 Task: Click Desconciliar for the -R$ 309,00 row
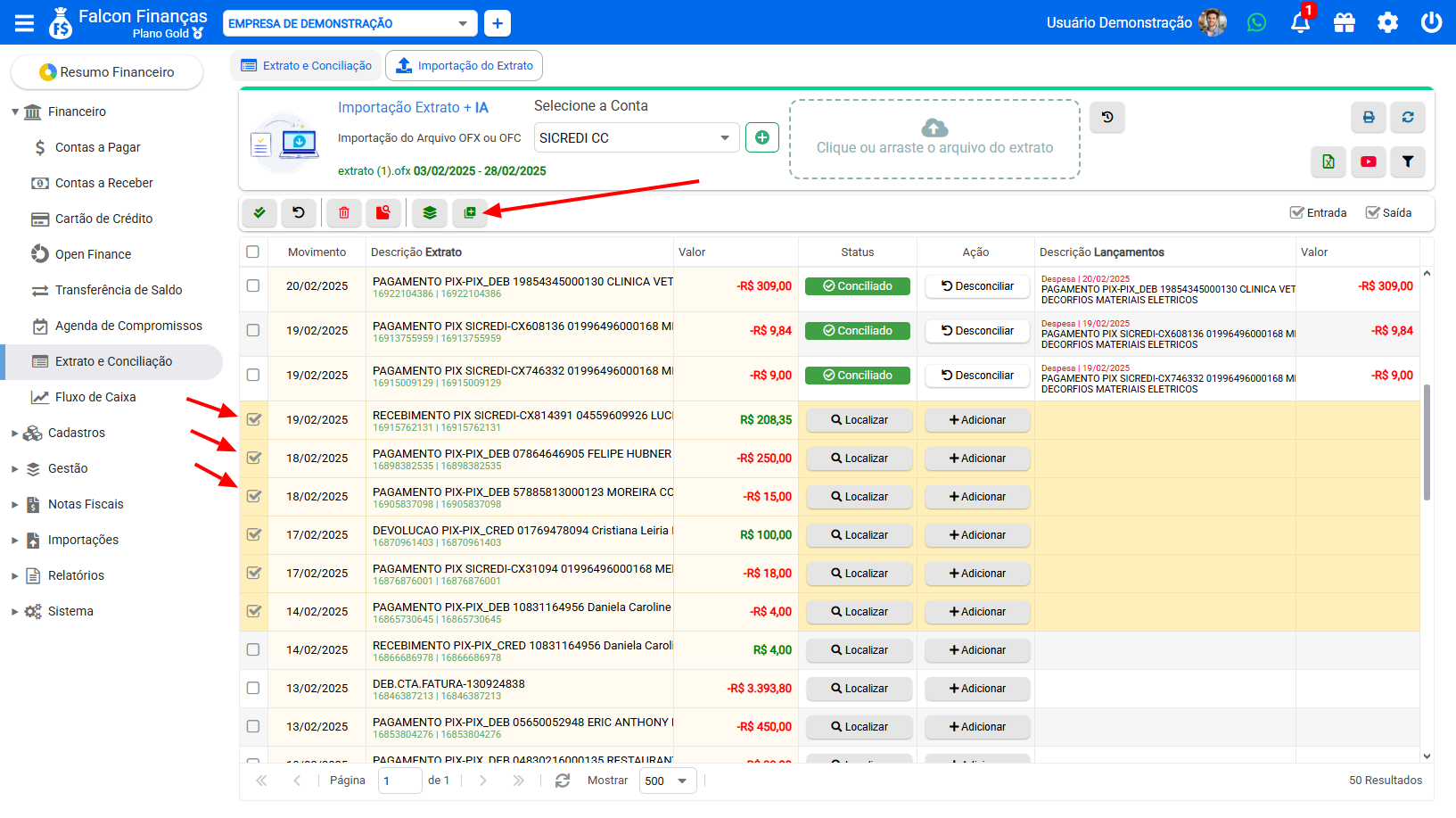(977, 285)
